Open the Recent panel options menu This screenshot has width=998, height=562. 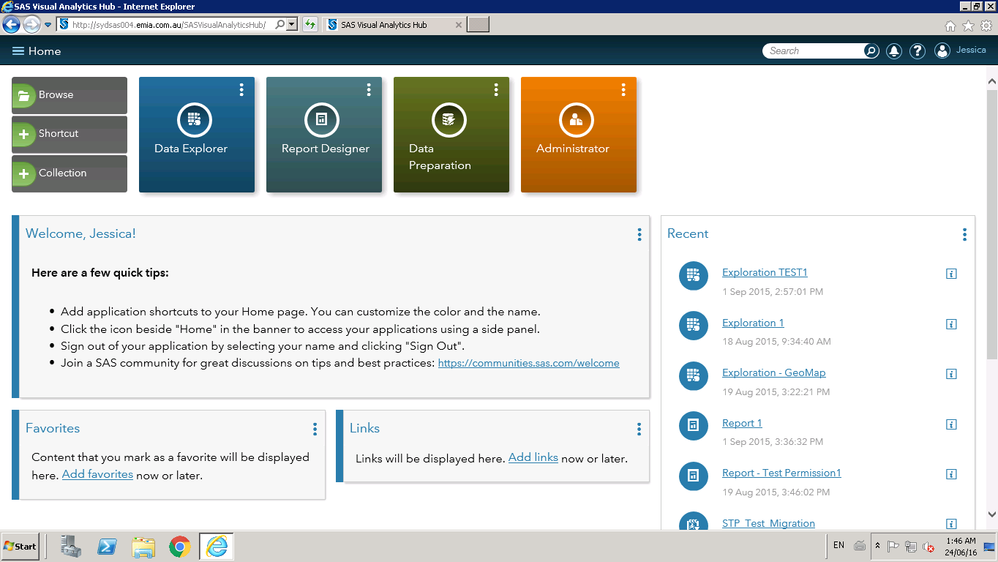(964, 235)
